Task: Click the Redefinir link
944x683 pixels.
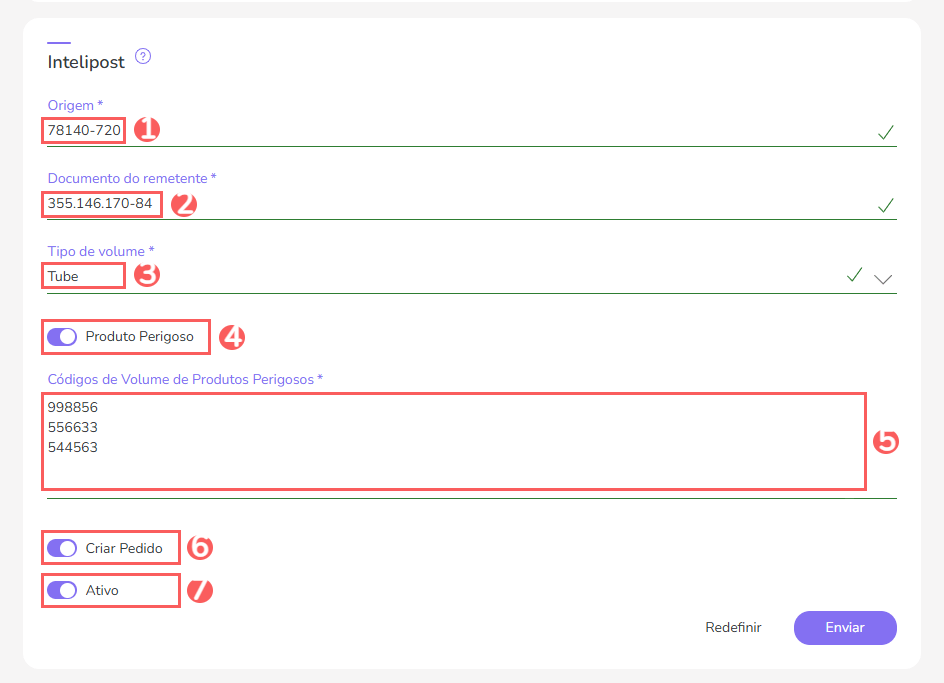Action: point(733,628)
